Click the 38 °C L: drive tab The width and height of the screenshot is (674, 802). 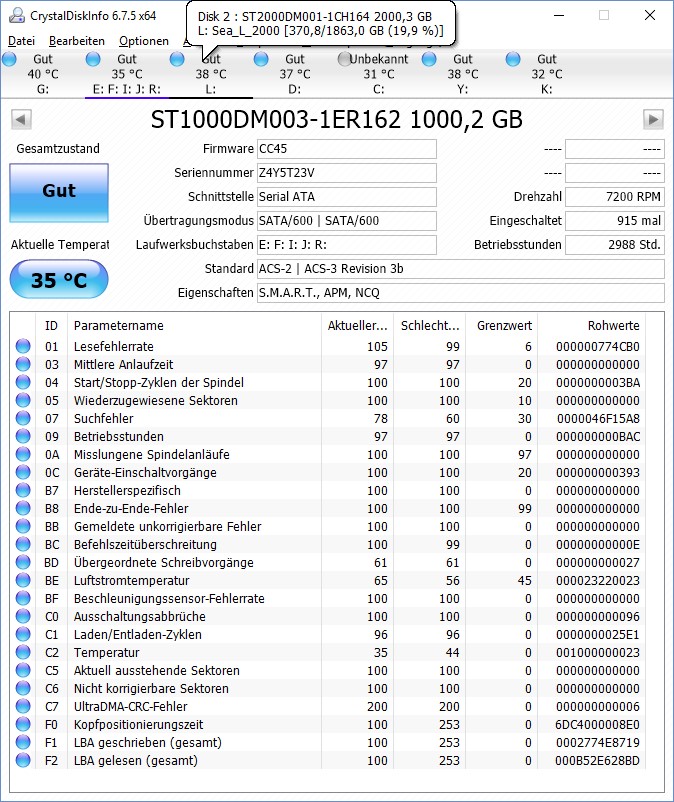coord(211,74)
